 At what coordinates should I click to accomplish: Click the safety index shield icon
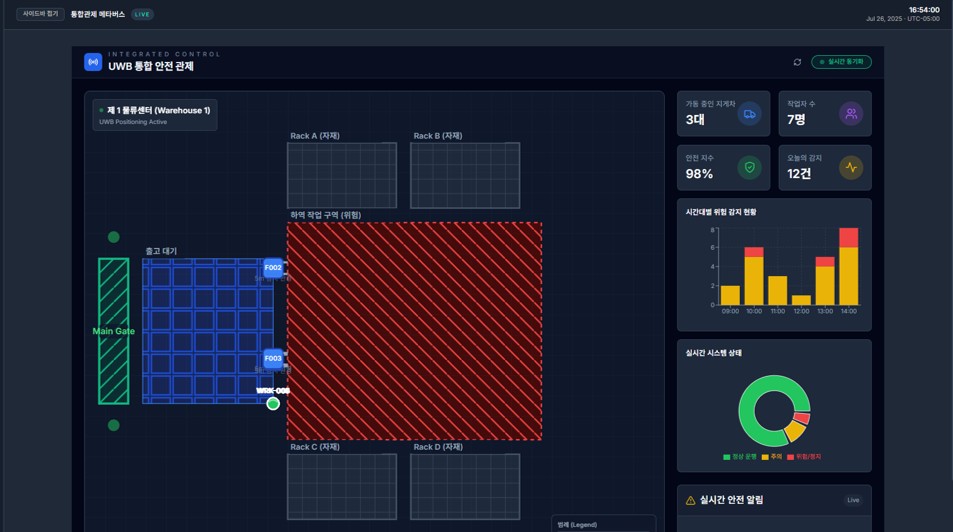click(749, 167)
